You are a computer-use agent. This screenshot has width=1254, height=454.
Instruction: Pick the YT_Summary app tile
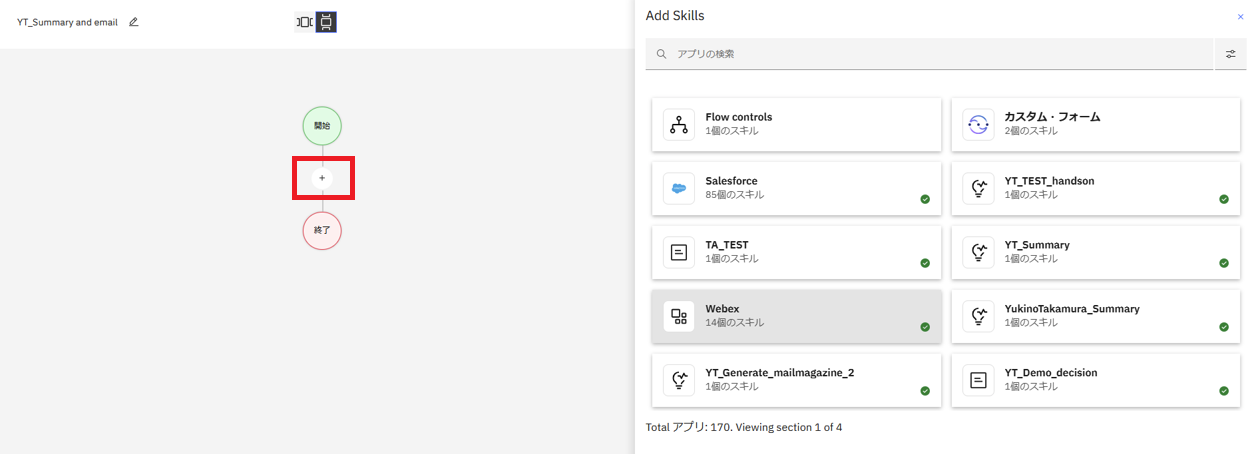click(1095, 252)
